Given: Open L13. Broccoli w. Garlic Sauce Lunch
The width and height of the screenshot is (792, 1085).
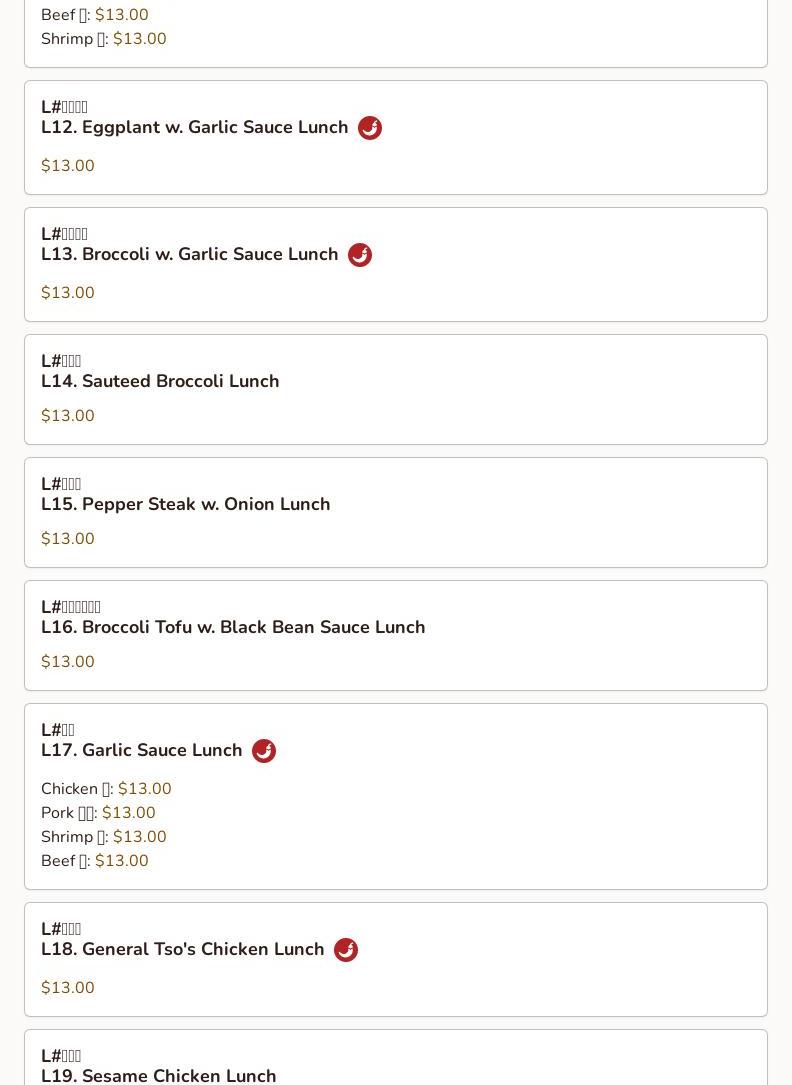Looking at the screenshot, I should (x=396, y=264).
